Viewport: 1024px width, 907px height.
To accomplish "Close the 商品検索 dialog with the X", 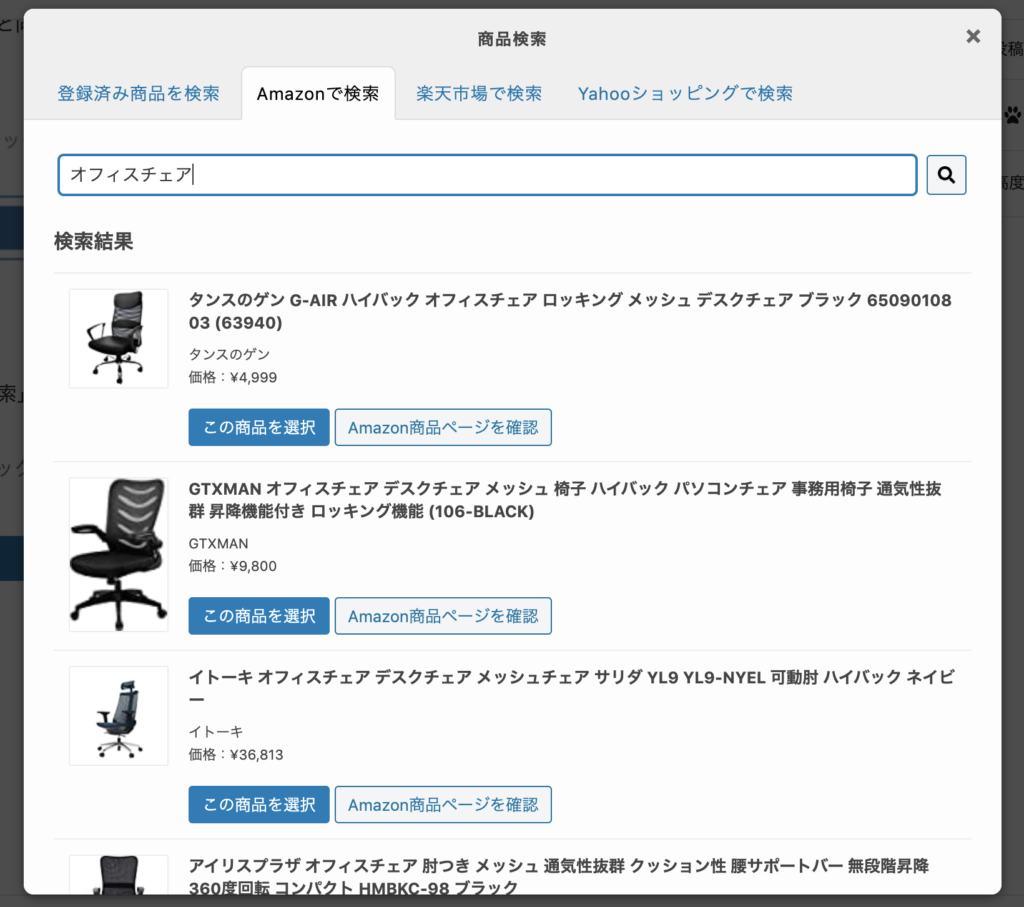I will pos(973,37).
